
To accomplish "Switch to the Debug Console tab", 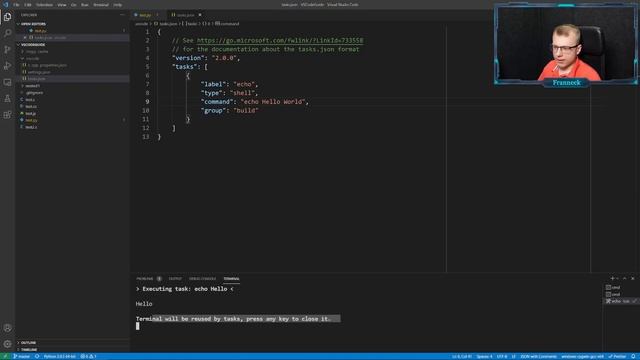I will point(202,279).
